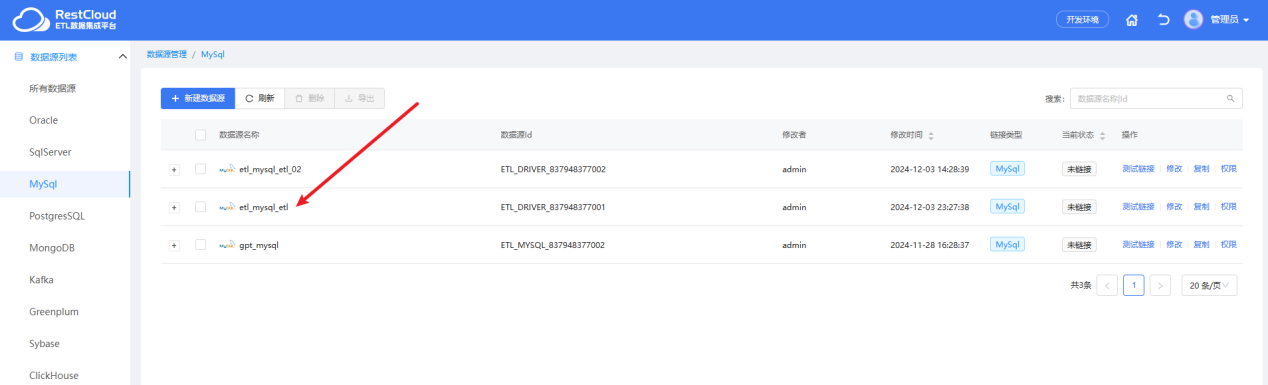This screenshot has height=385, width=1268.
Task: Click 测试链接 for etl_mysql_etl_02
Action: (1138, 169)
